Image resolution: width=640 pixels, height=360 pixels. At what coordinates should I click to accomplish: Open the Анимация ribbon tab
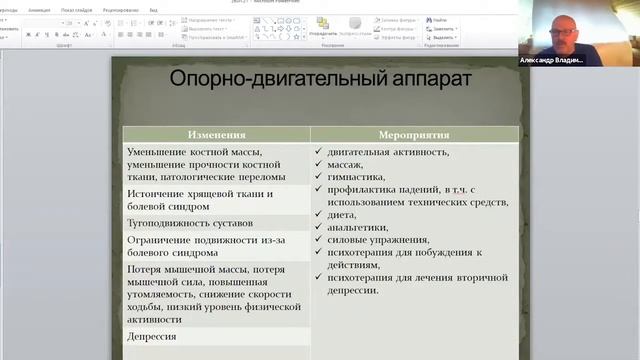click(39, 9)
